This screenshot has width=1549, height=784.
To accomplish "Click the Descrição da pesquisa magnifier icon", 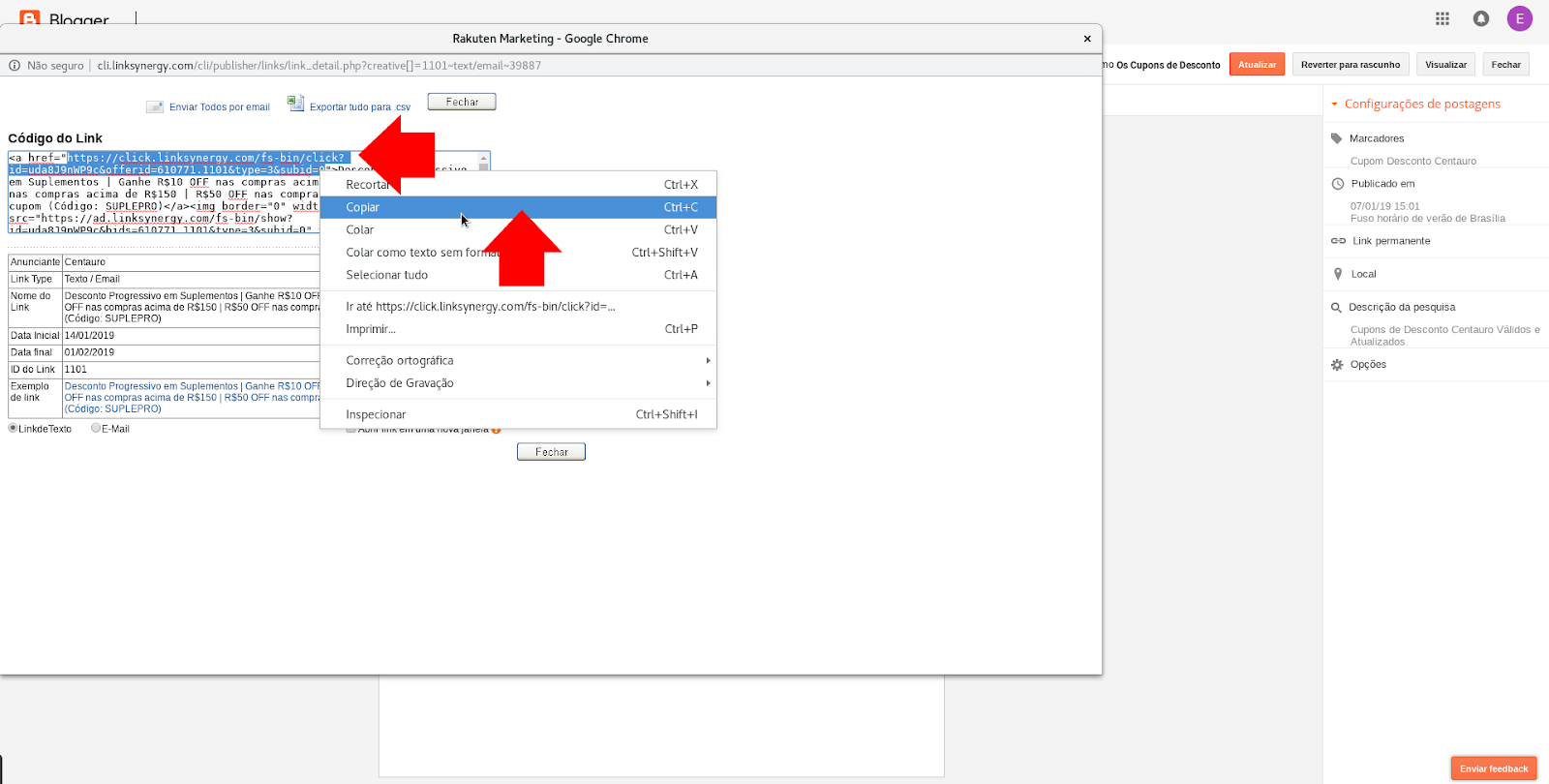I will pos(1337,308).
